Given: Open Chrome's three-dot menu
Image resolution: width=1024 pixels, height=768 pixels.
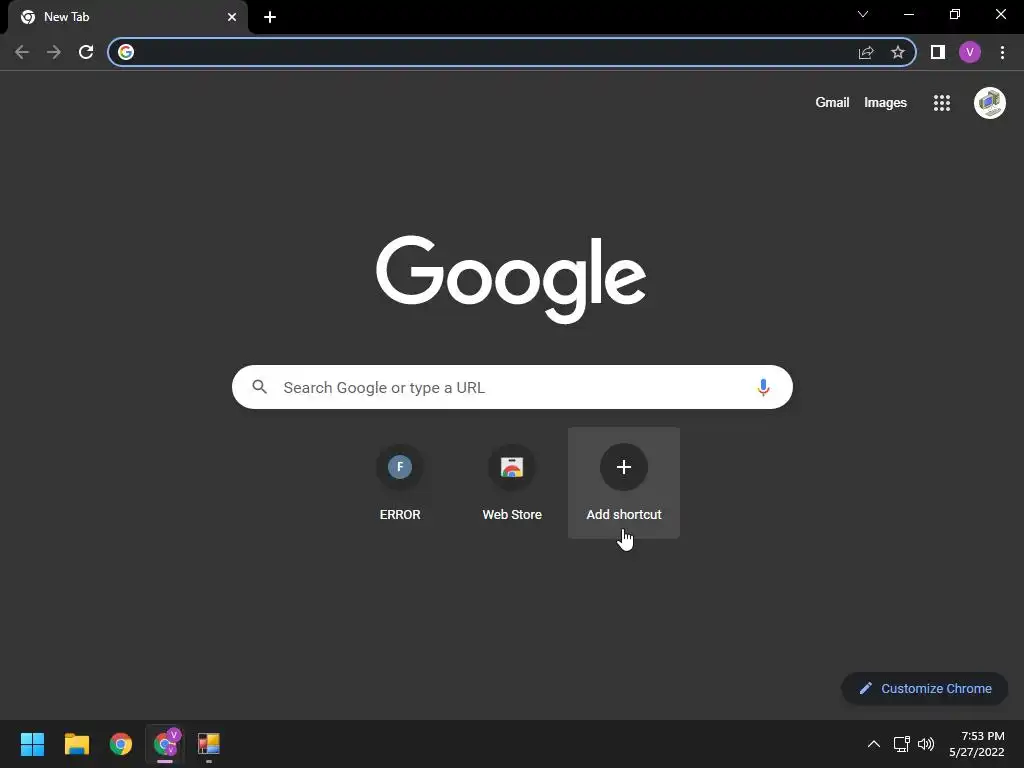Looking at the screenshot, I should (x=1002, y=52).
